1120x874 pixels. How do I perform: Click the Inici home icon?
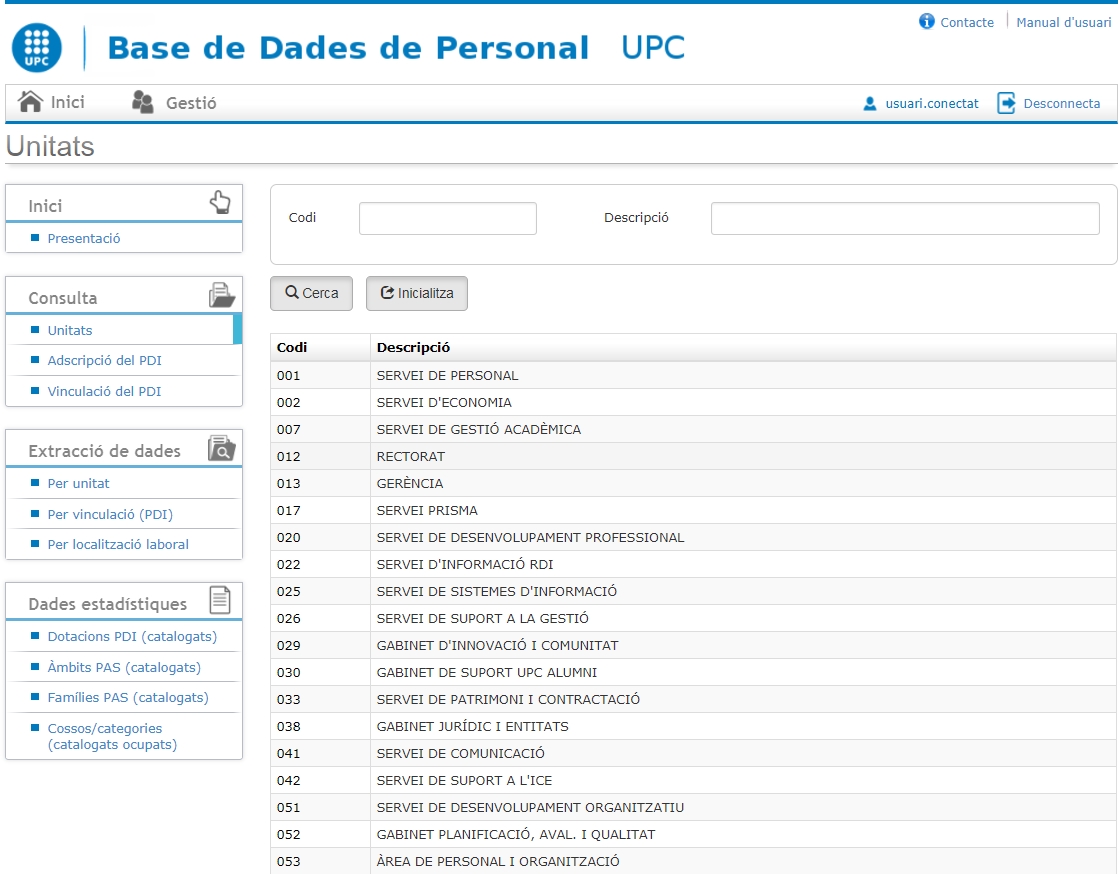(31, 102)
